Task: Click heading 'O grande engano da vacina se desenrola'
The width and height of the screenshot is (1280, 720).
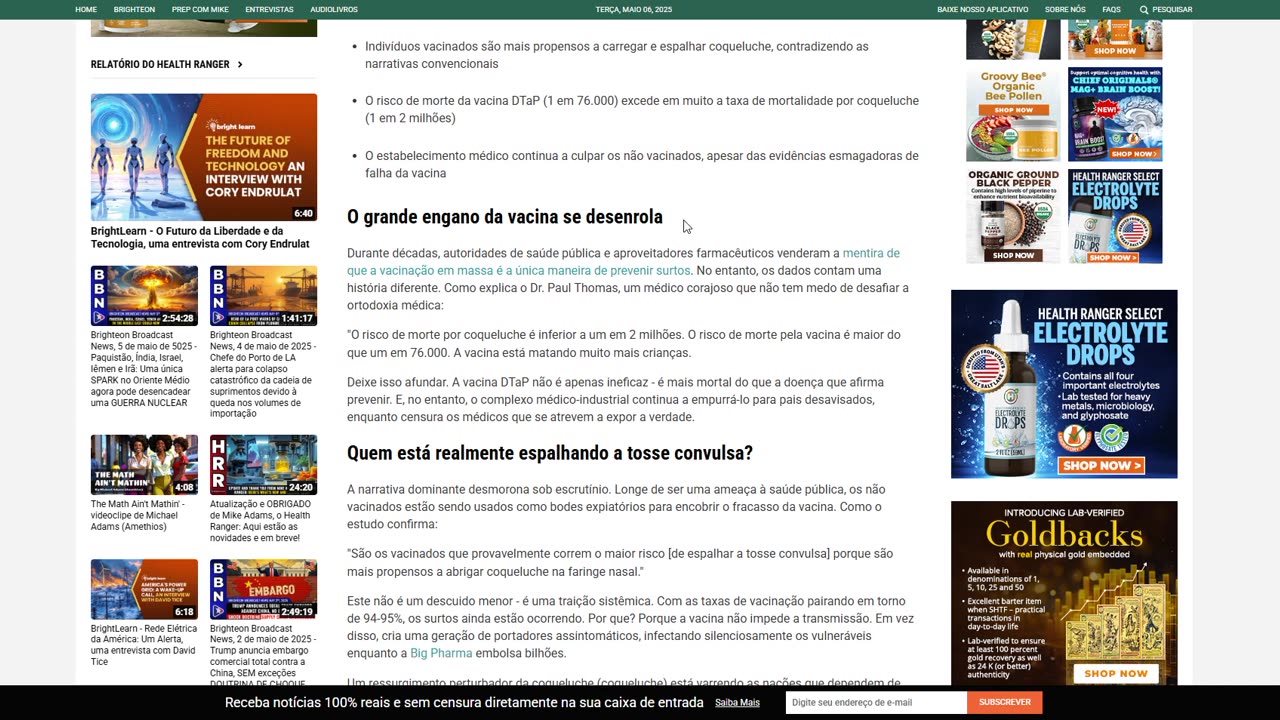Action: (x=505, y=217)
